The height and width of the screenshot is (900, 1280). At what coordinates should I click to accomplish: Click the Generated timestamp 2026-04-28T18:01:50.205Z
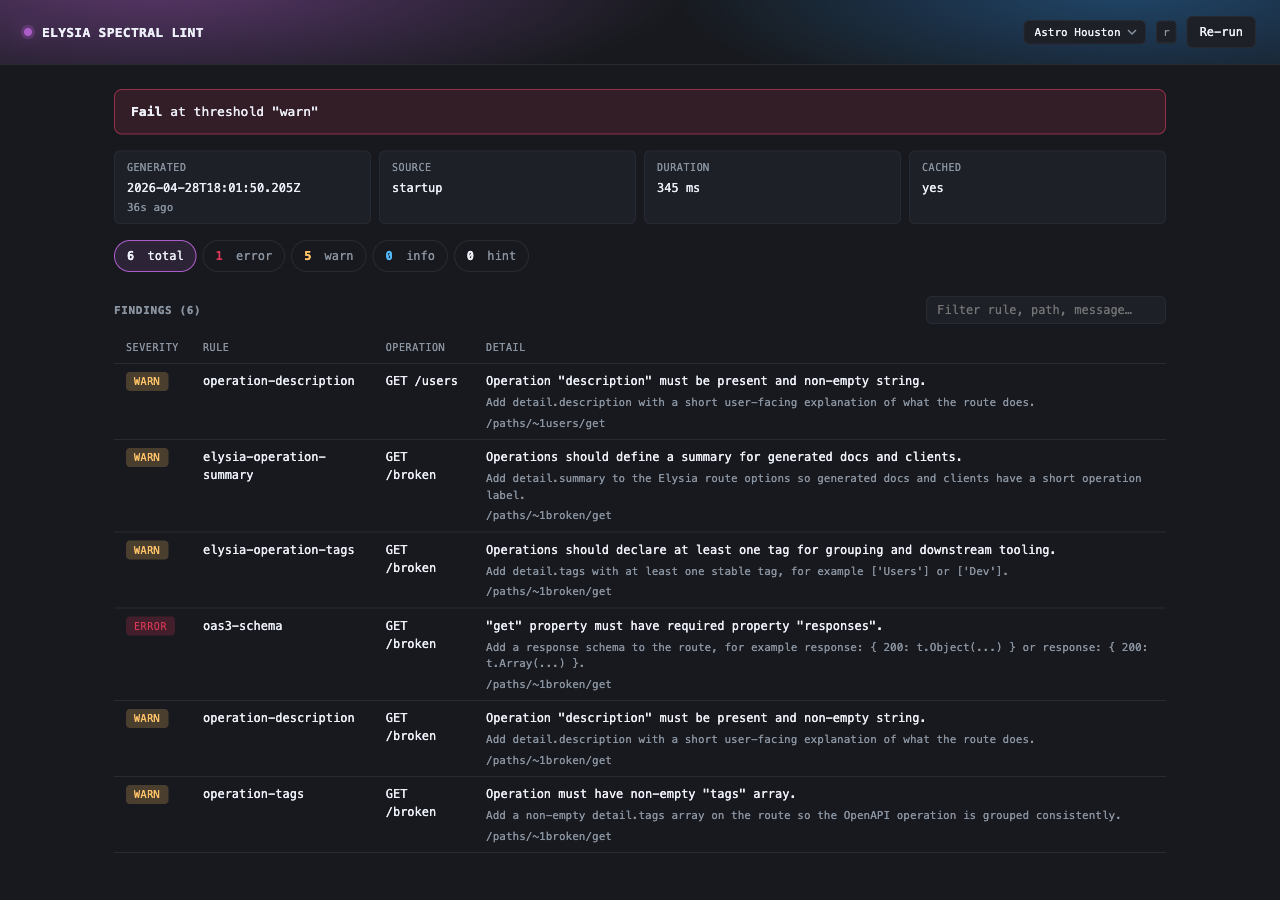(x=214, y=188)
